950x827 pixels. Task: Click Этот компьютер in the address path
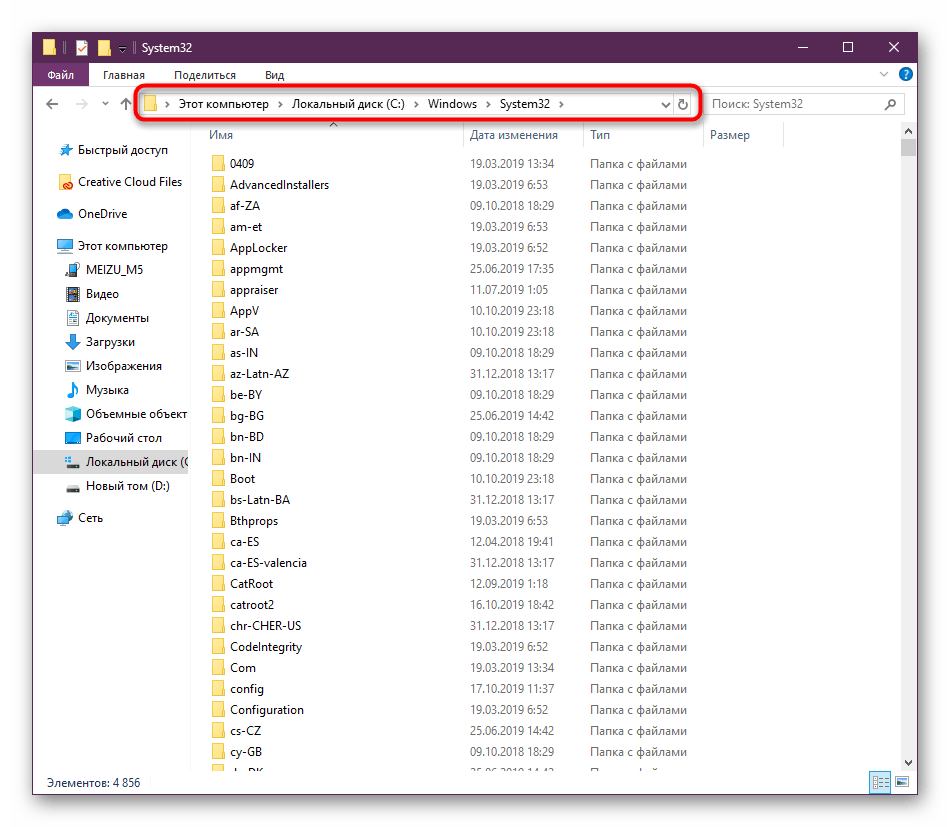point(224,104)
